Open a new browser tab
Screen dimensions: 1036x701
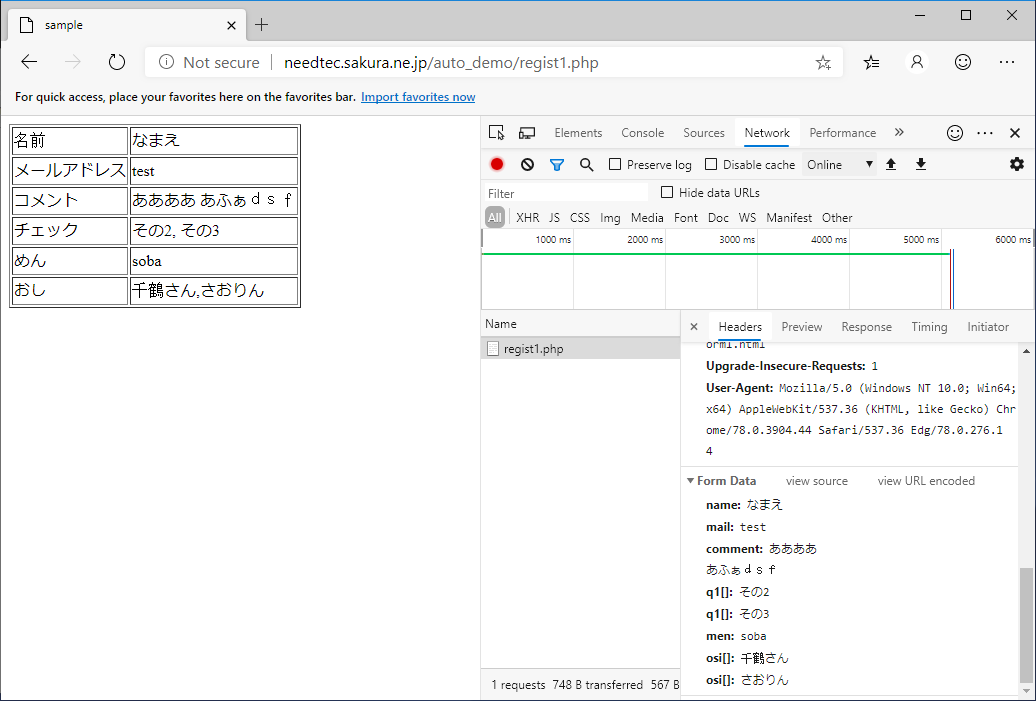[x=262, y=25]
